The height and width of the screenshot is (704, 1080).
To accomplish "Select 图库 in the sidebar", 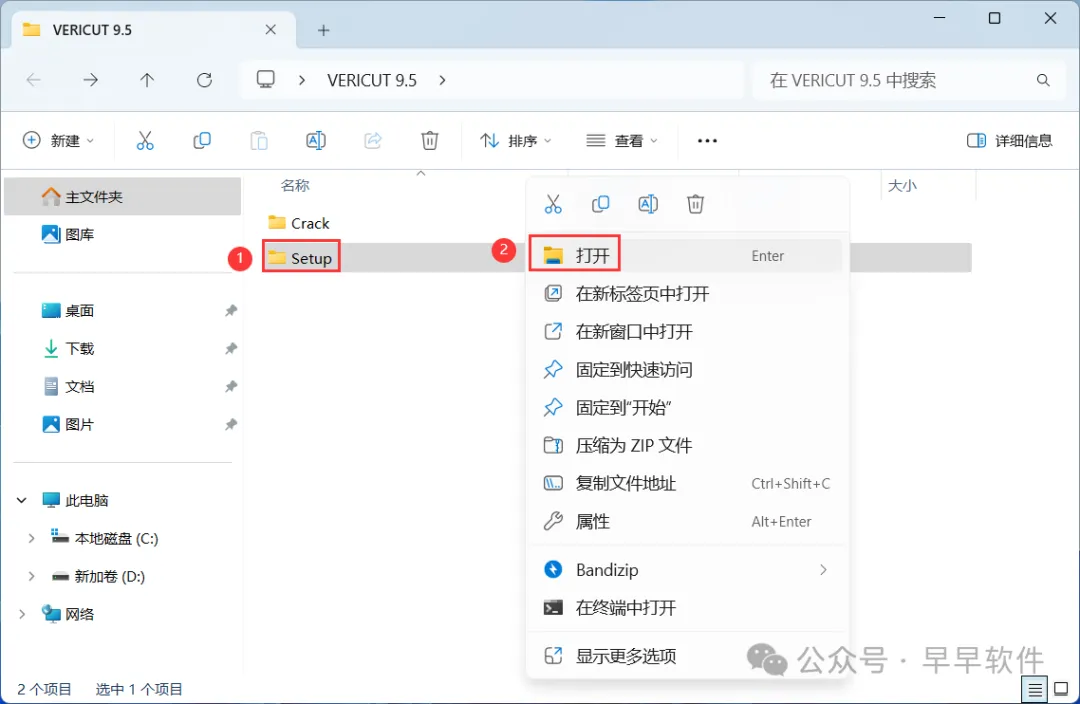I will 123,235.
